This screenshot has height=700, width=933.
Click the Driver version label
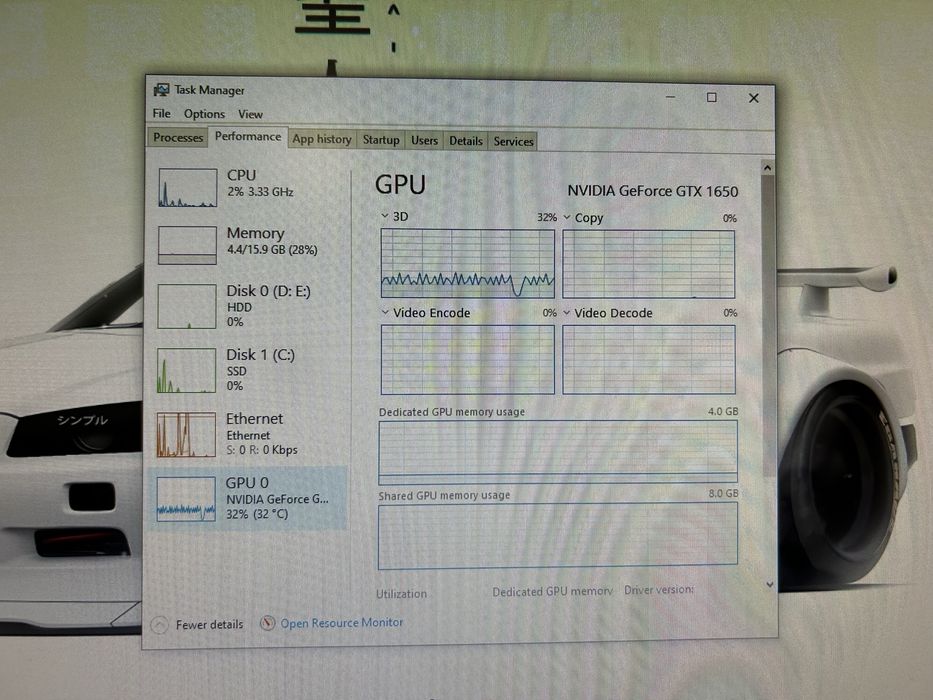coord(659,590)
